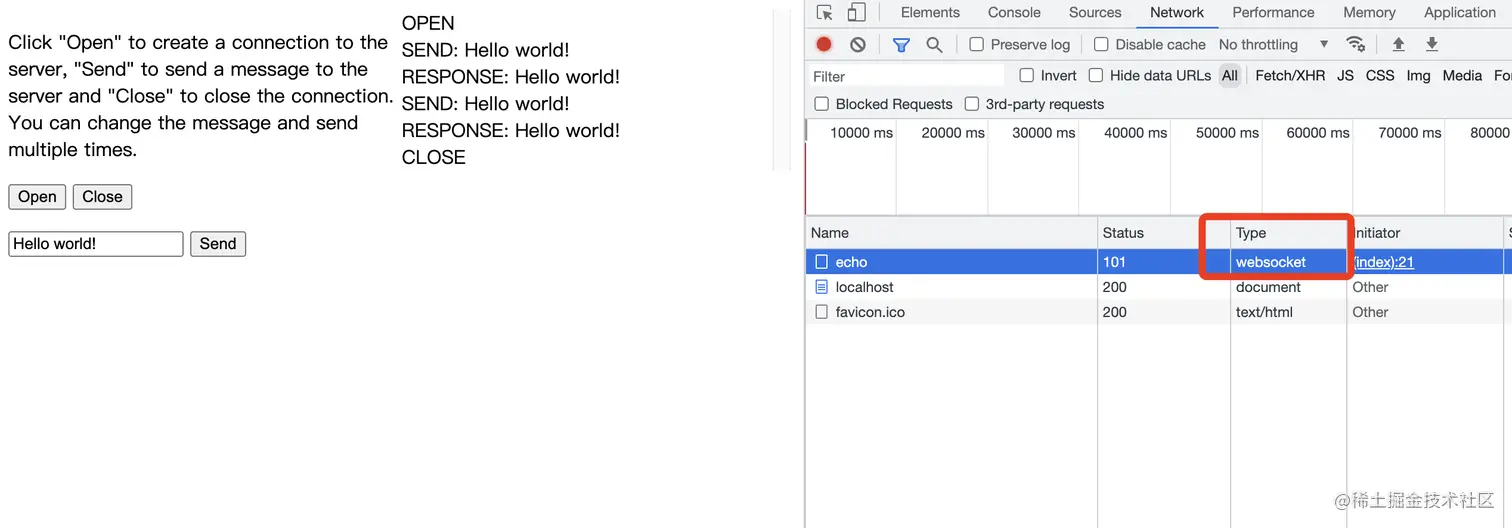Click the 70000 ms timeline marker

pos(1410,133)
